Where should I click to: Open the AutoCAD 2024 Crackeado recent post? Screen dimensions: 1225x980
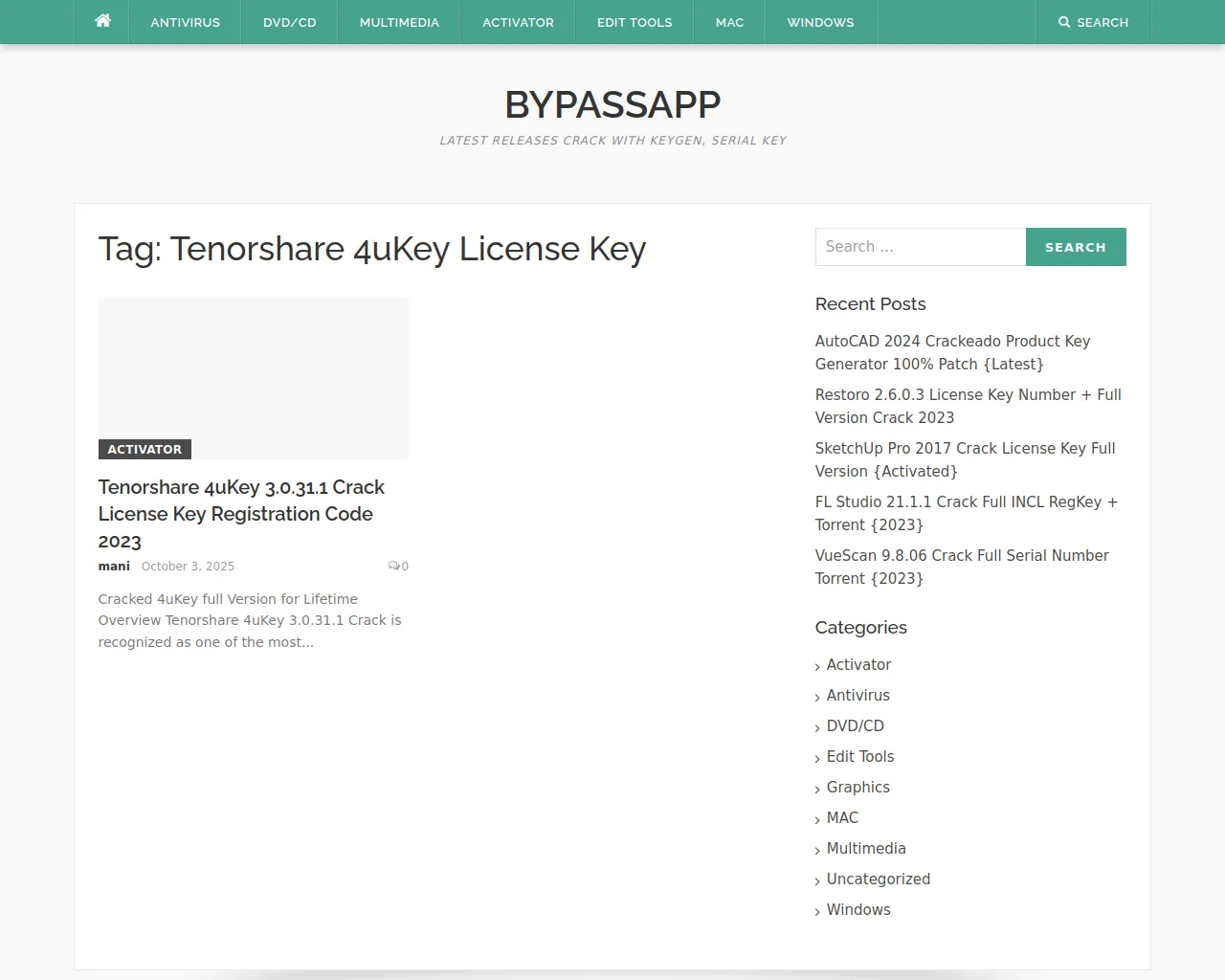click(952, 352)
